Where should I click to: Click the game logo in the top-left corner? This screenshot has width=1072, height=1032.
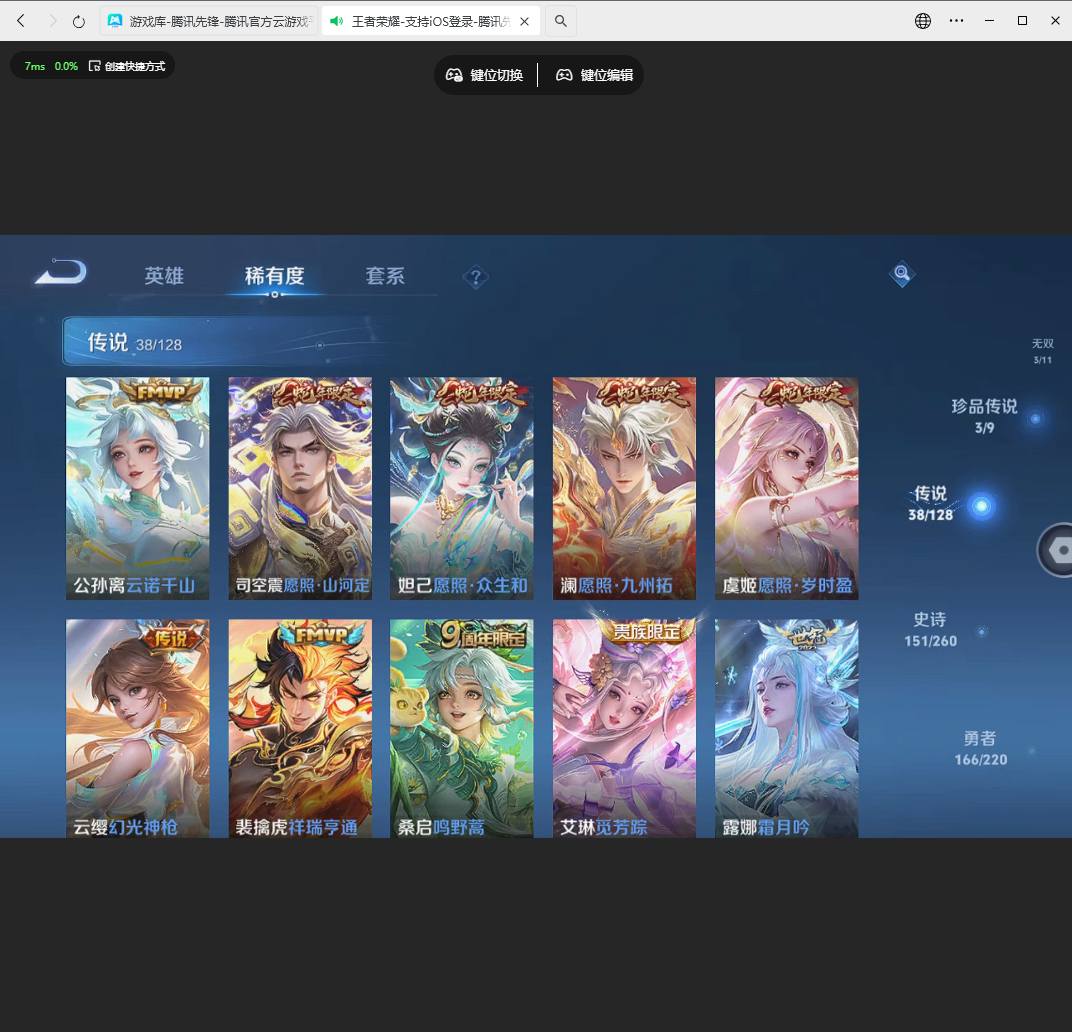(x=59, y=271)
